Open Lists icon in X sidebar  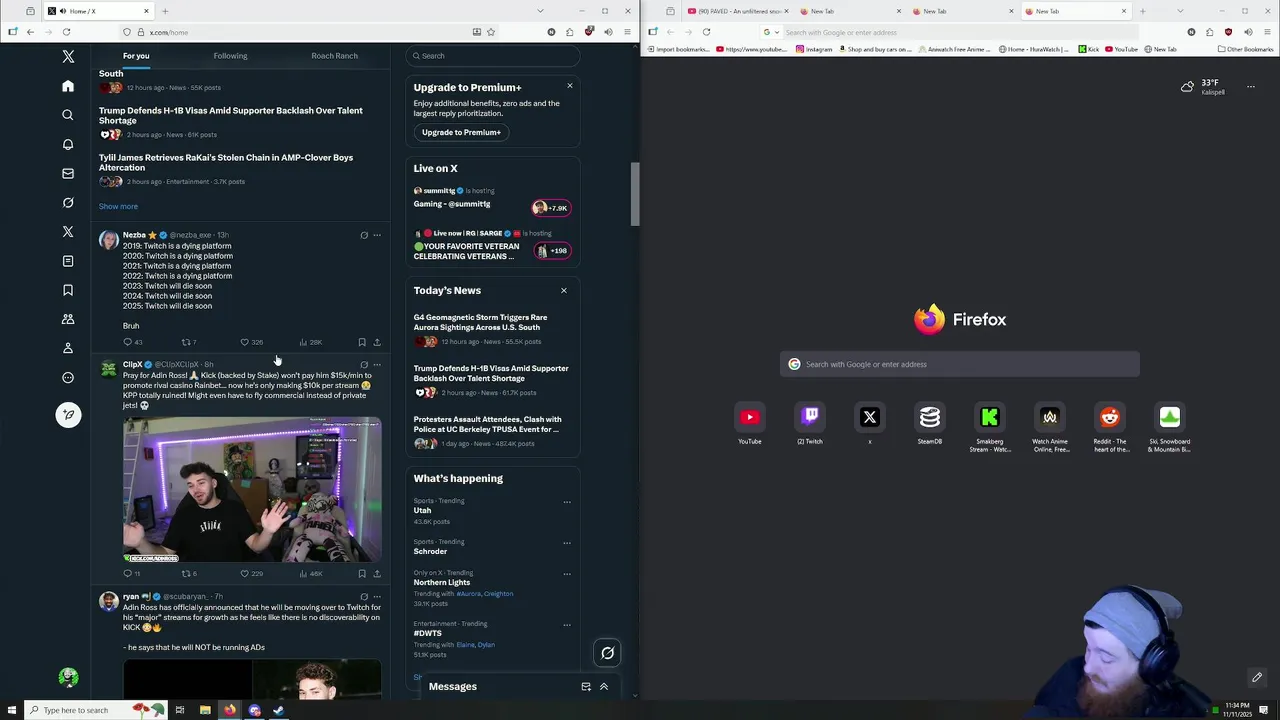point(68,261)
